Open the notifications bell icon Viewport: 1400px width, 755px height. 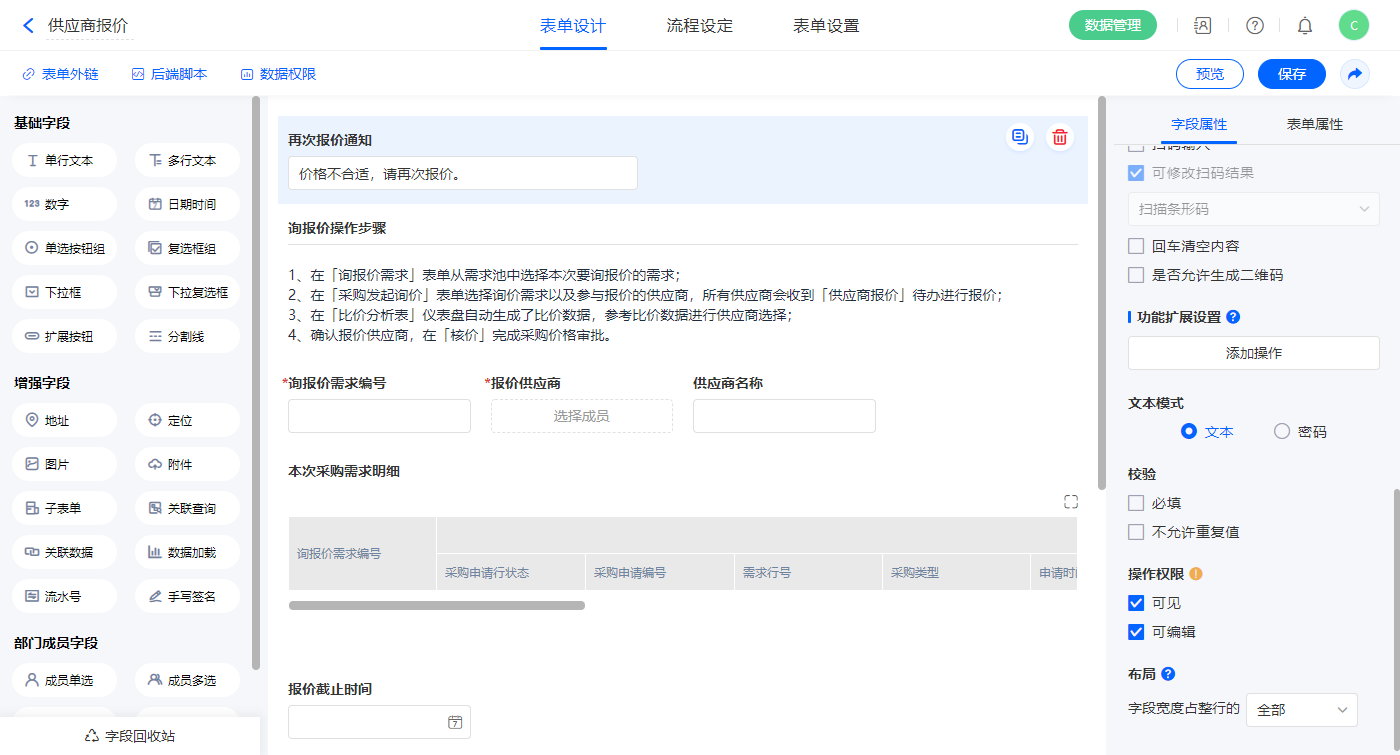(1304, 26)
